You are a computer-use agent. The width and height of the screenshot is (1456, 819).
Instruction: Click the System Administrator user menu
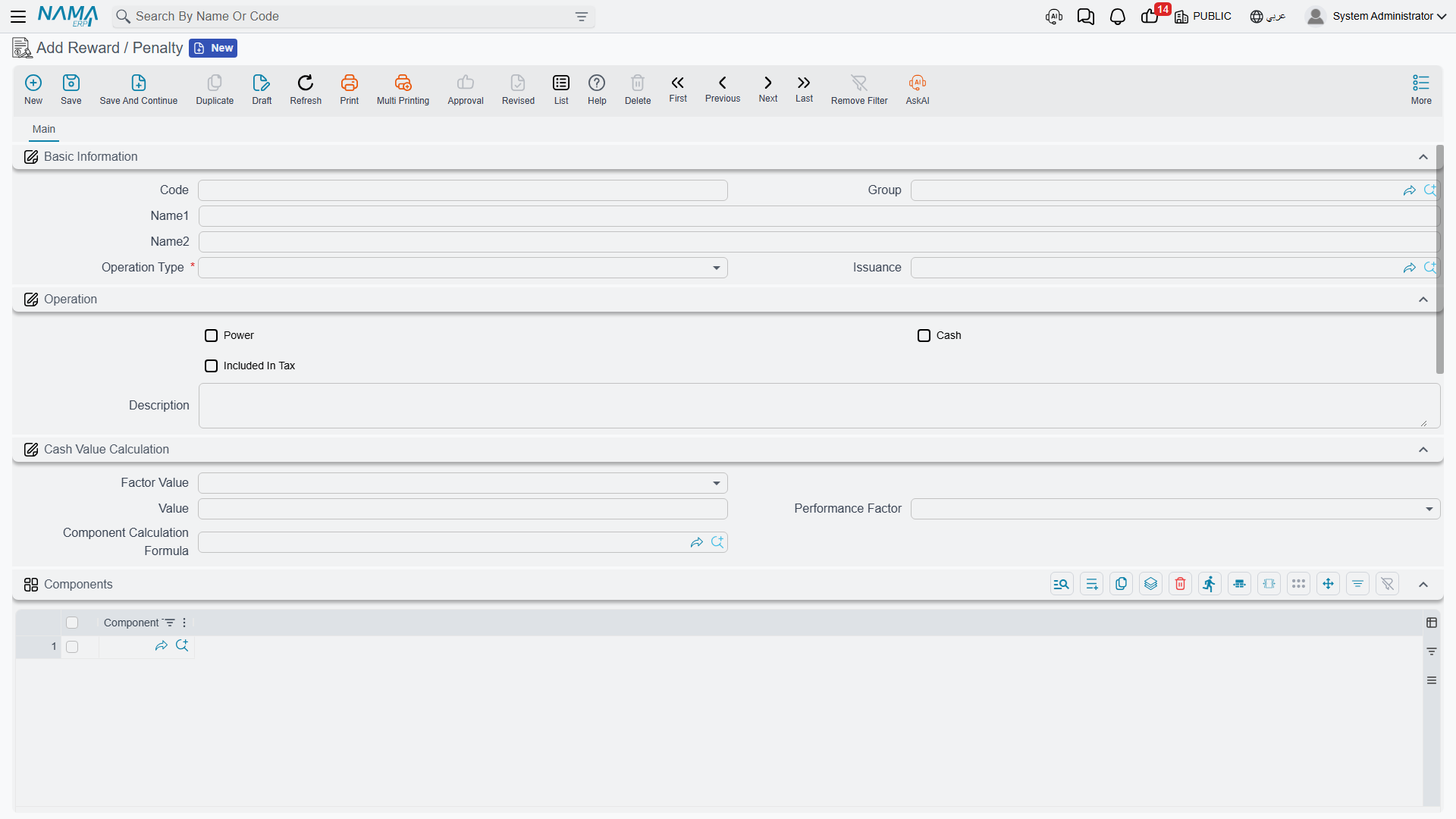pyautogui.click(x=1376, y=17)
